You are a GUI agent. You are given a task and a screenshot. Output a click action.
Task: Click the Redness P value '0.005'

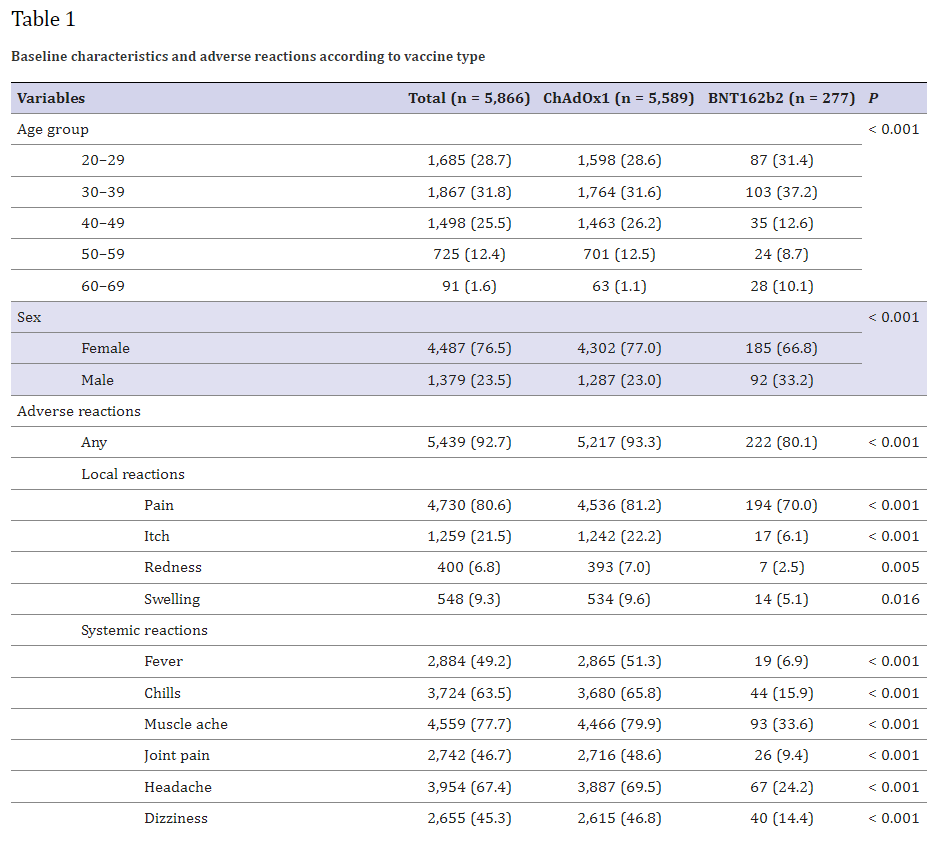pos(900,568)
